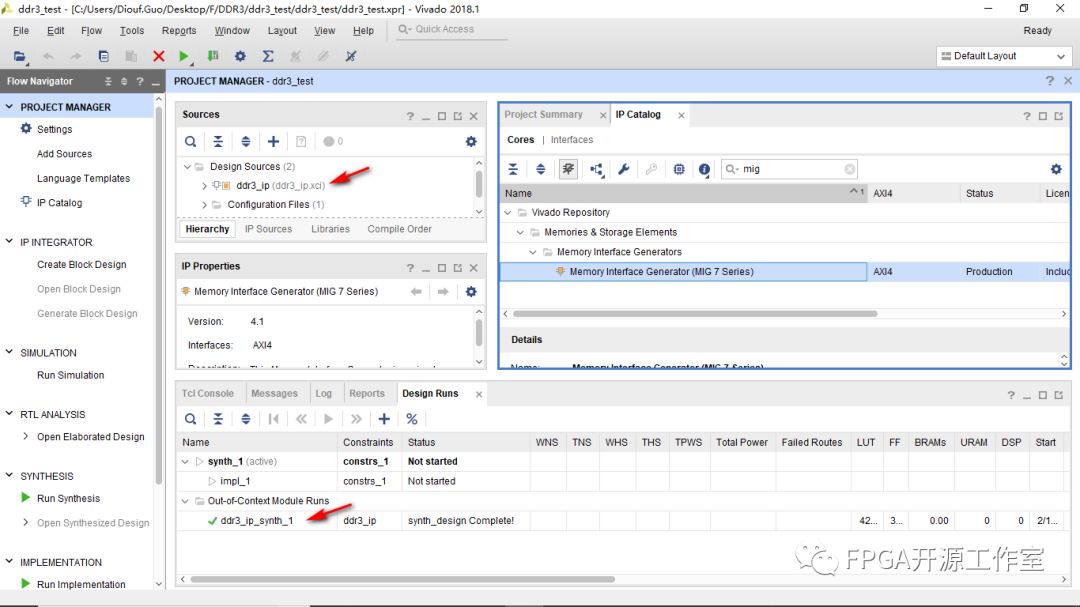Screen dimensions: 1080x607
Task: Collapse the Design Sources tree node
Action: point(188,167)
